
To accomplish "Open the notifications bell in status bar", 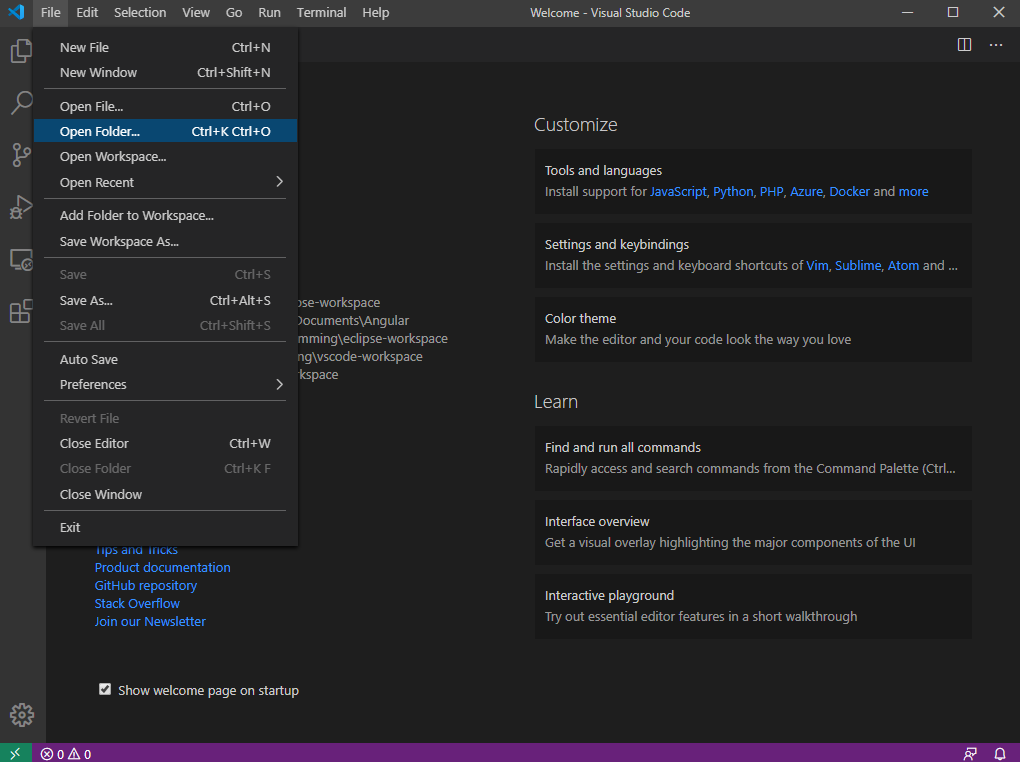I will pyautogui.click(x=999, y=753).
